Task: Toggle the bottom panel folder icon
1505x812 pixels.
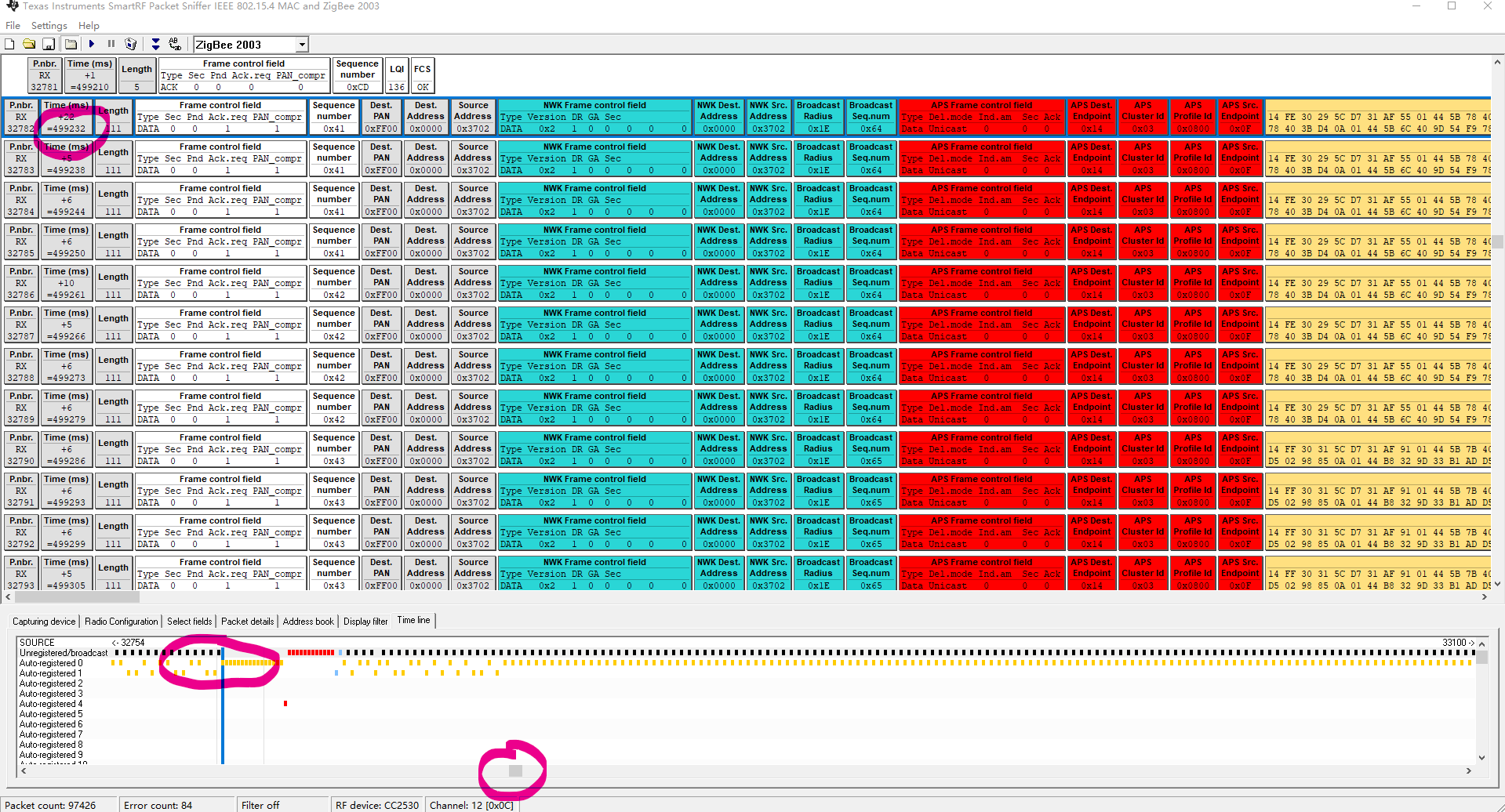Action: coord(71,45)
